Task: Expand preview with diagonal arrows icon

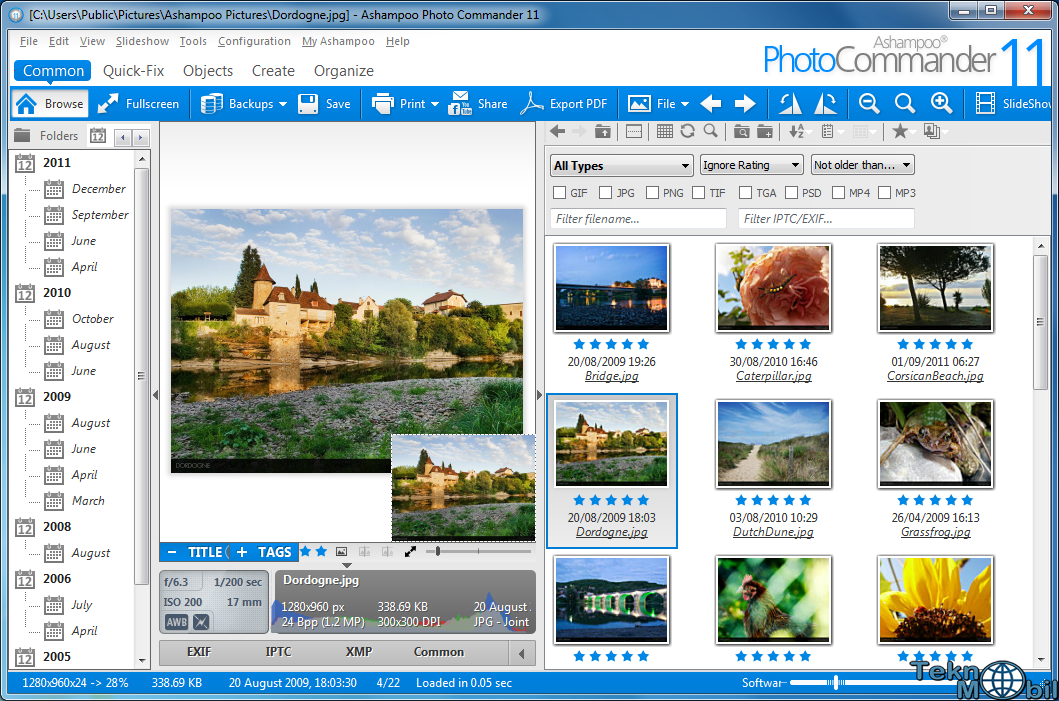Action: coord(410,552)
